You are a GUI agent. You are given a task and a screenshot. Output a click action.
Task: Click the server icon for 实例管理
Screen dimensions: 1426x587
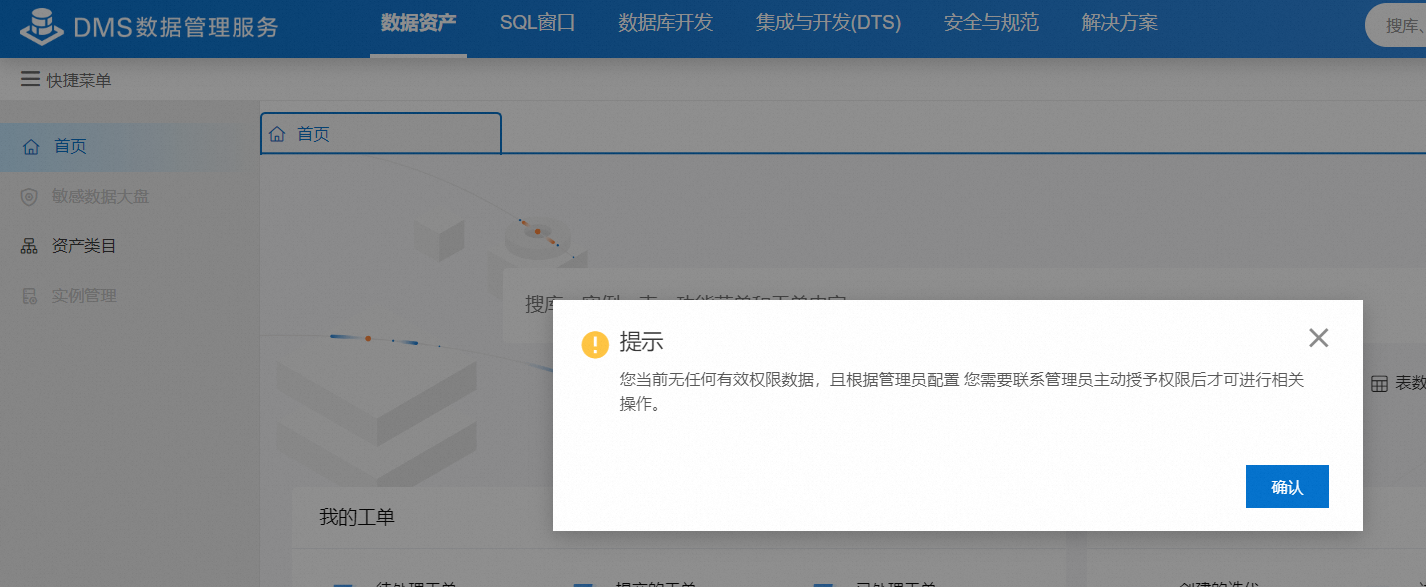[x=30, y=296]
